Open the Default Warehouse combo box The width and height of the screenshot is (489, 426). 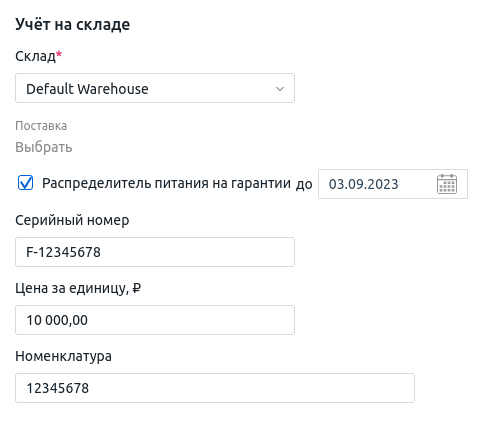point(155,88)
